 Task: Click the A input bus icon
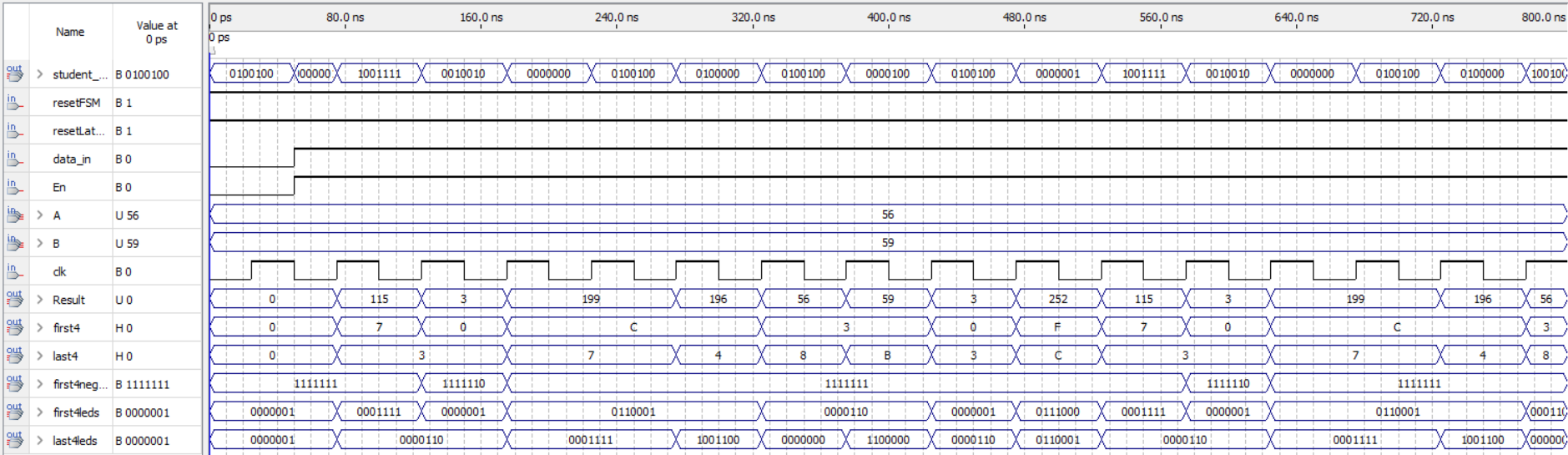pos(14,215)
